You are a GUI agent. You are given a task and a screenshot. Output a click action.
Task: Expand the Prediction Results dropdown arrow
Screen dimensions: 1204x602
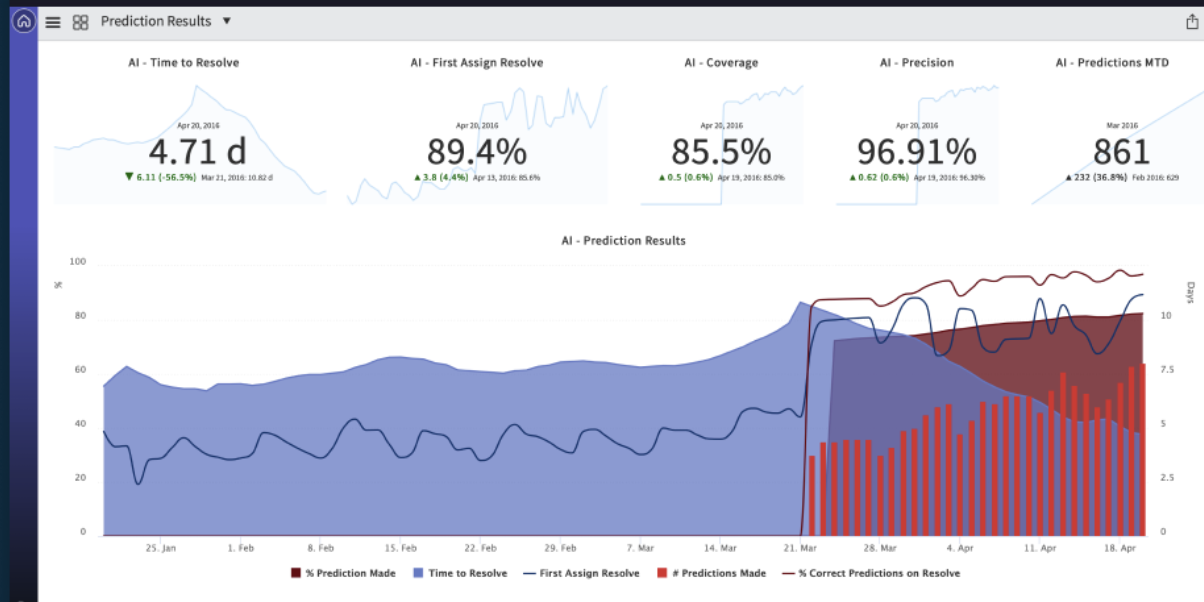click(227, 21)
